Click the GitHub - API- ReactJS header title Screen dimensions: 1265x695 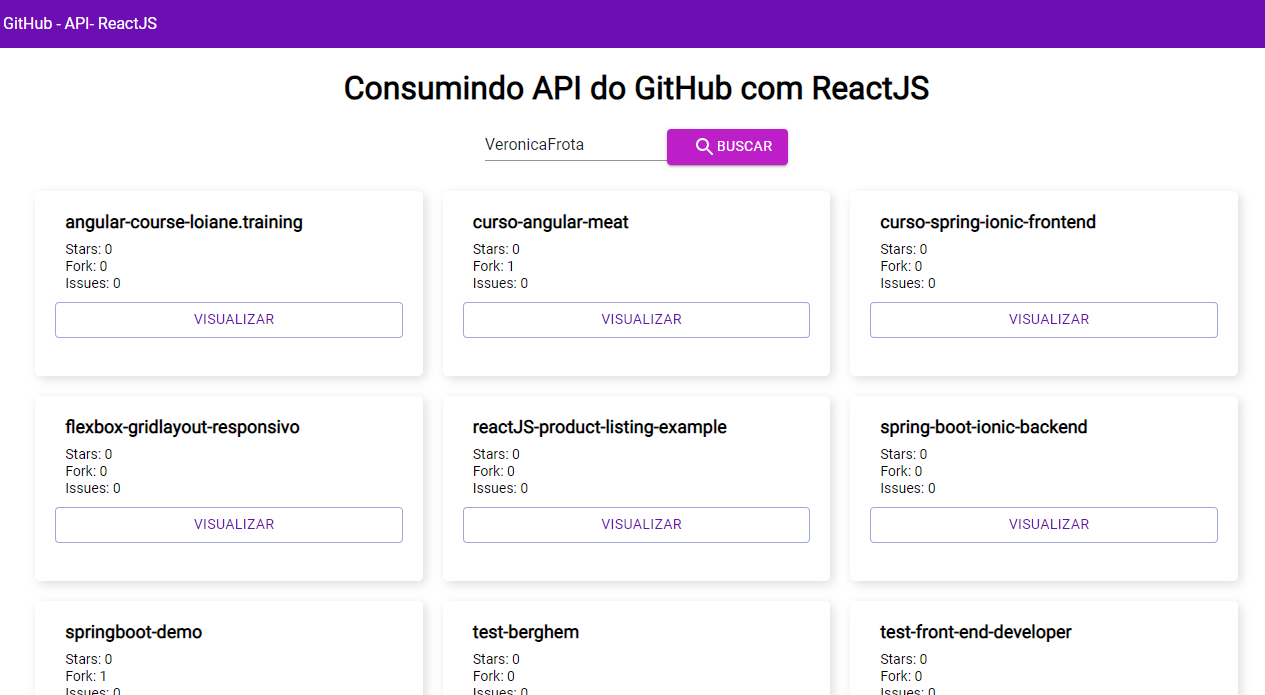click(x=80, y=23)
